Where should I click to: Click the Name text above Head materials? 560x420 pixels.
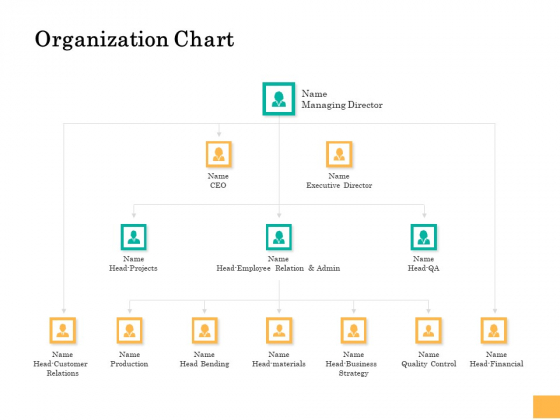(x=279, y=355)
